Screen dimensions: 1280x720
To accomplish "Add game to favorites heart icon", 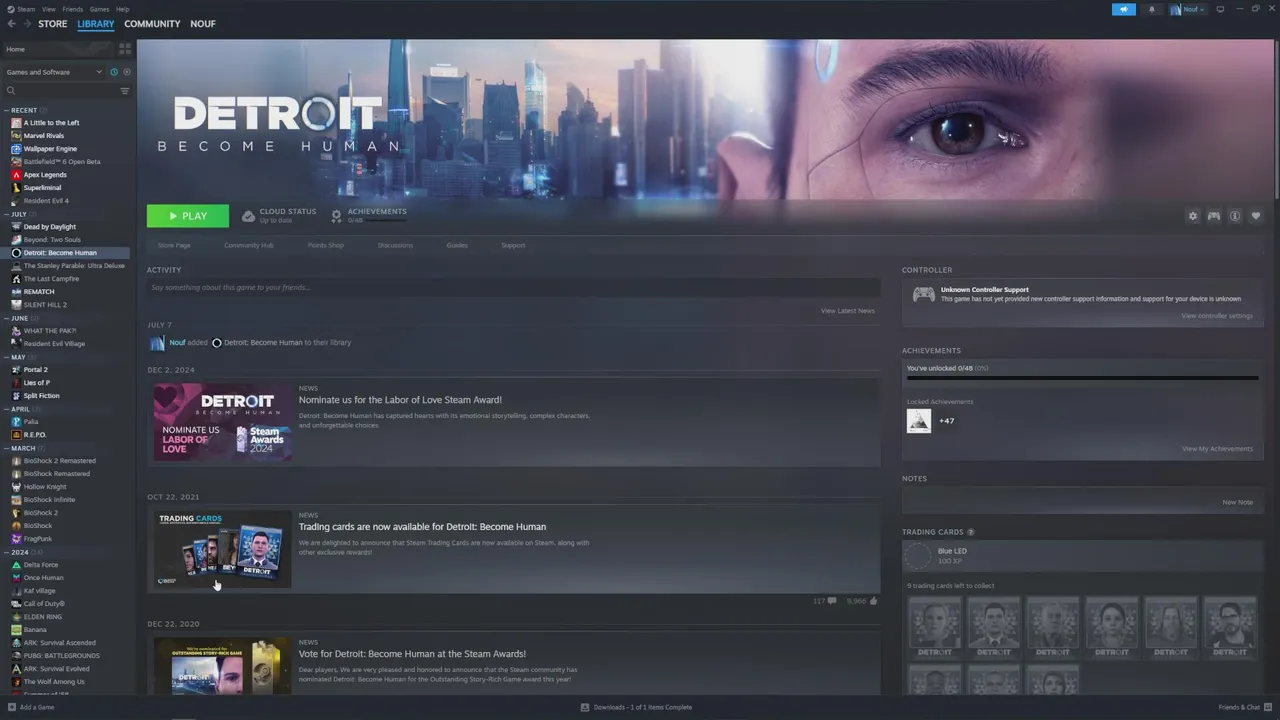I will tap(1256, 216).
